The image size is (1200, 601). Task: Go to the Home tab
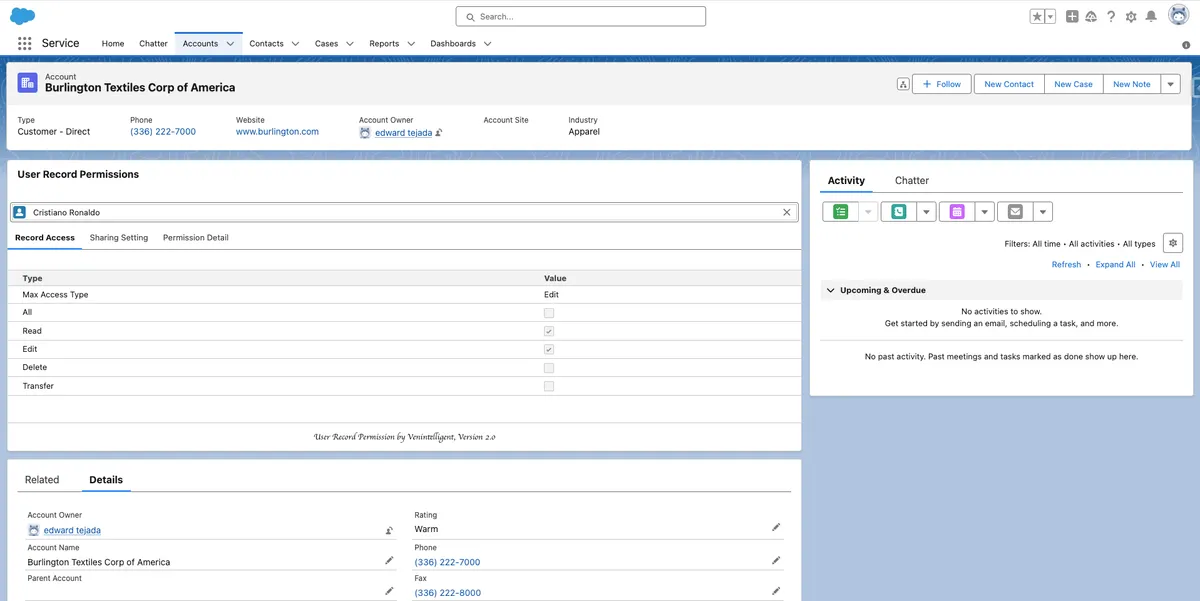(113, 44)
